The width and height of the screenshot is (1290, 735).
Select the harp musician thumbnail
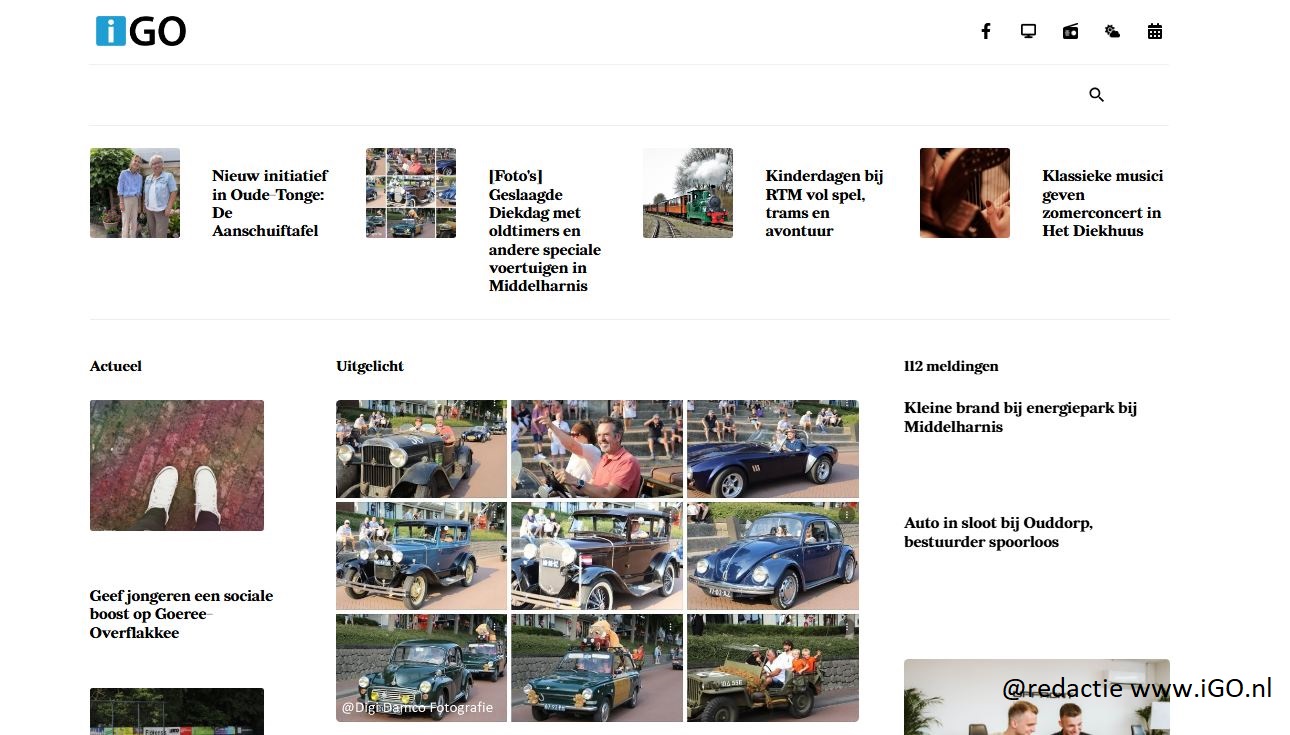tap(965, 193)
